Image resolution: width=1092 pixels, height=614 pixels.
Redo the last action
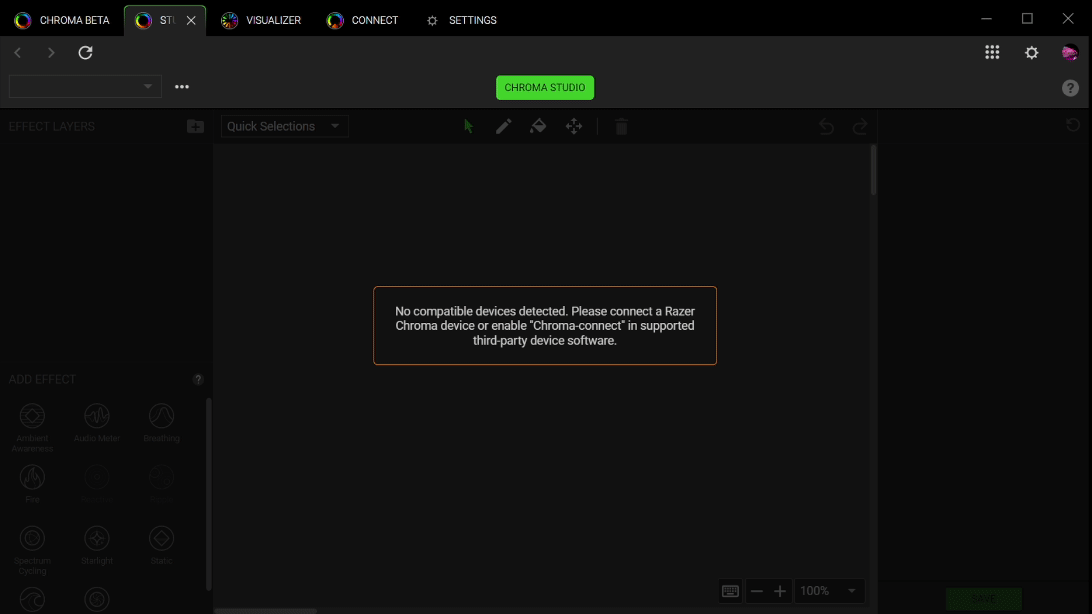pos(860,126)
